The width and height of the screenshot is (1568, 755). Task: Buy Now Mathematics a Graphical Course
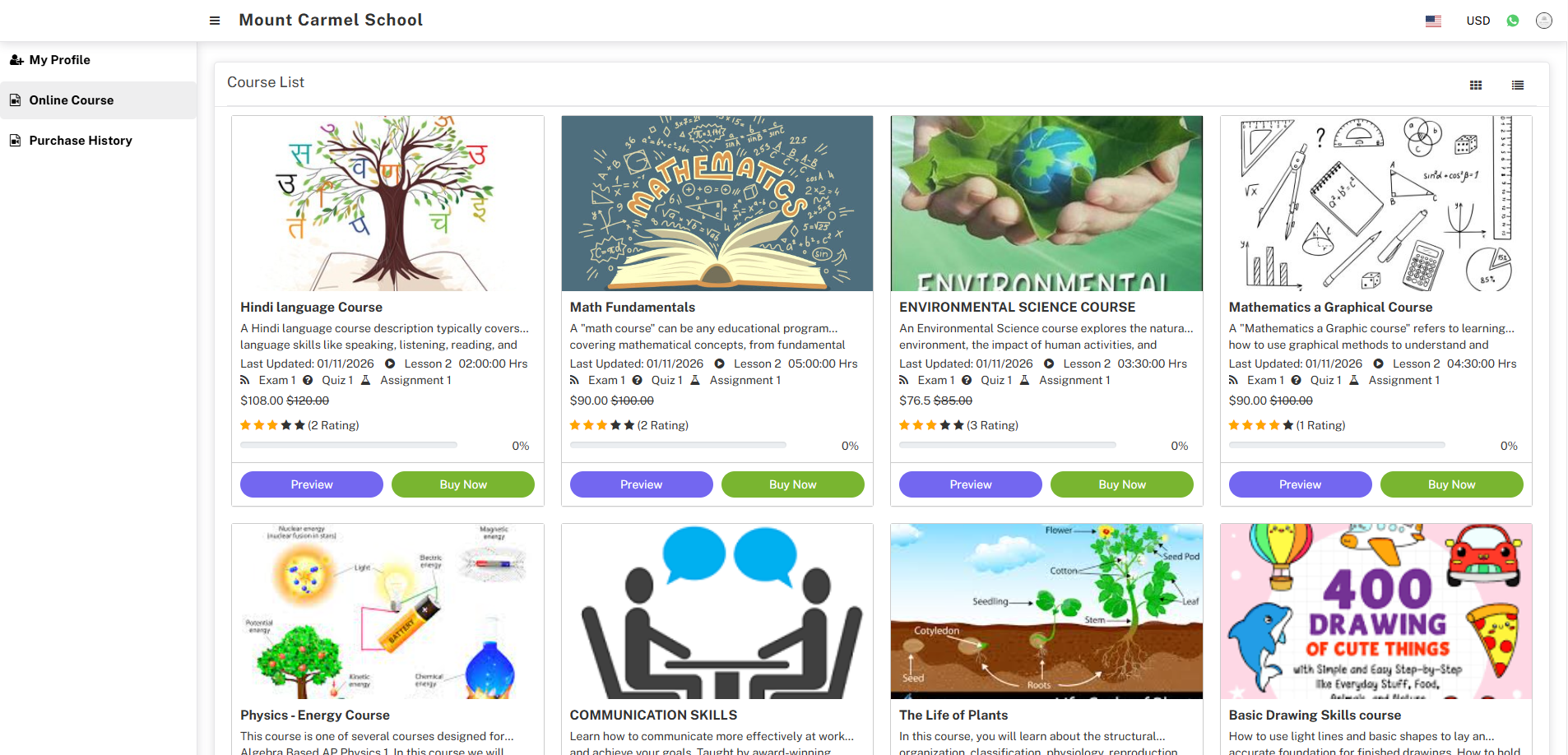1452,484
